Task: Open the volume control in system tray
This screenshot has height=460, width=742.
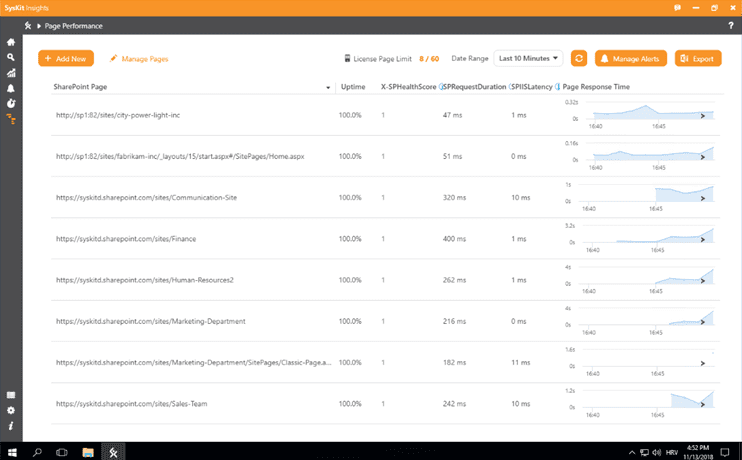Action: pyautogui.click(x=656, y=452)
